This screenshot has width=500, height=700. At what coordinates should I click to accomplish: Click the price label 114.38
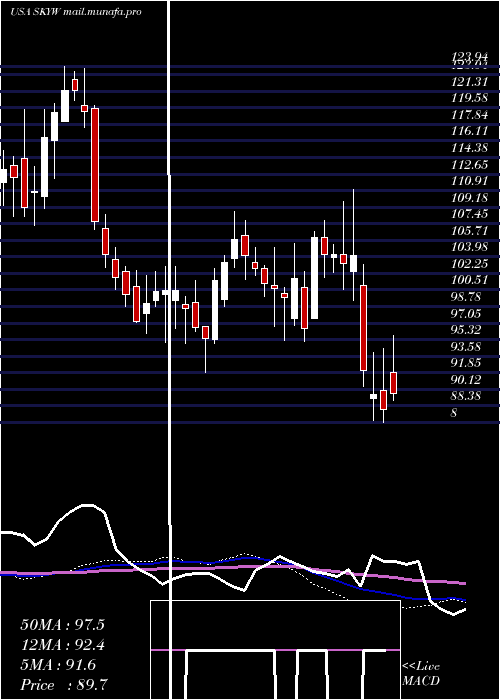tap(470, 147)
